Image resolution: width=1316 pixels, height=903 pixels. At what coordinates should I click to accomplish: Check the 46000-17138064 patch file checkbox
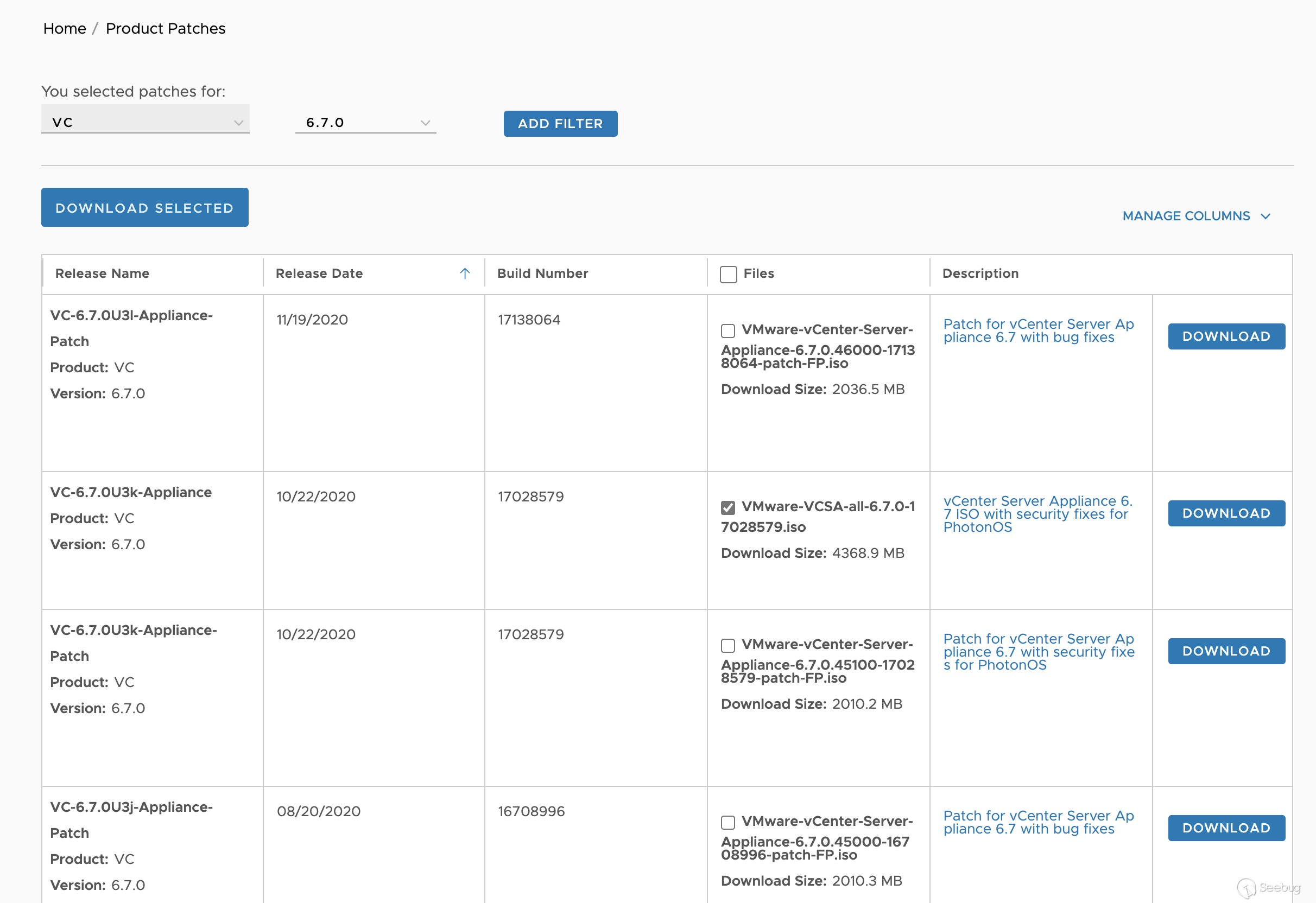point(727,330)
